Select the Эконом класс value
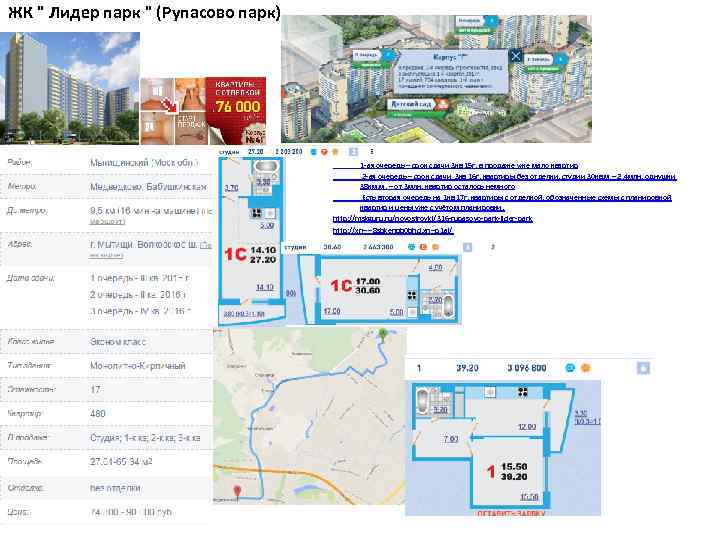 click(x=118, y=342)
